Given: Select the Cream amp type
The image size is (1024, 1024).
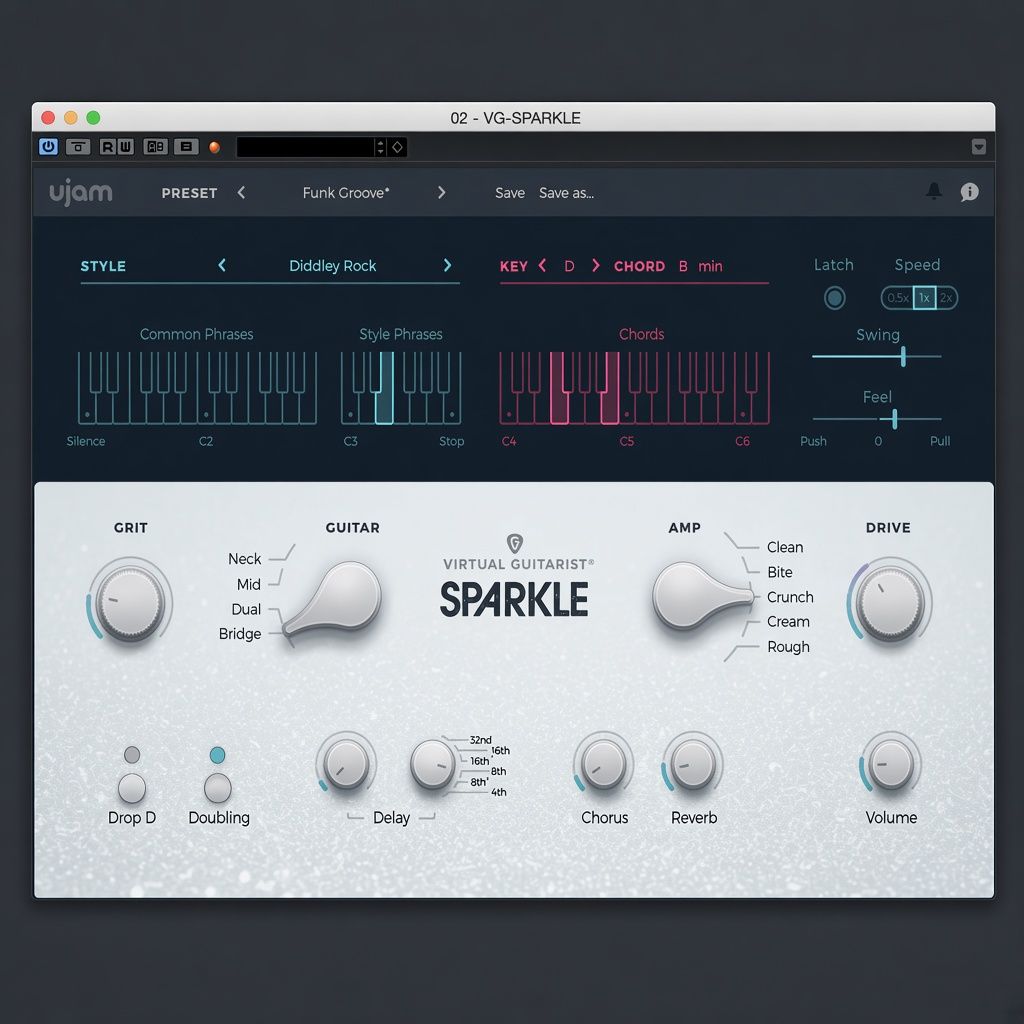Looking at the screenshot, I should click(788, 622).
